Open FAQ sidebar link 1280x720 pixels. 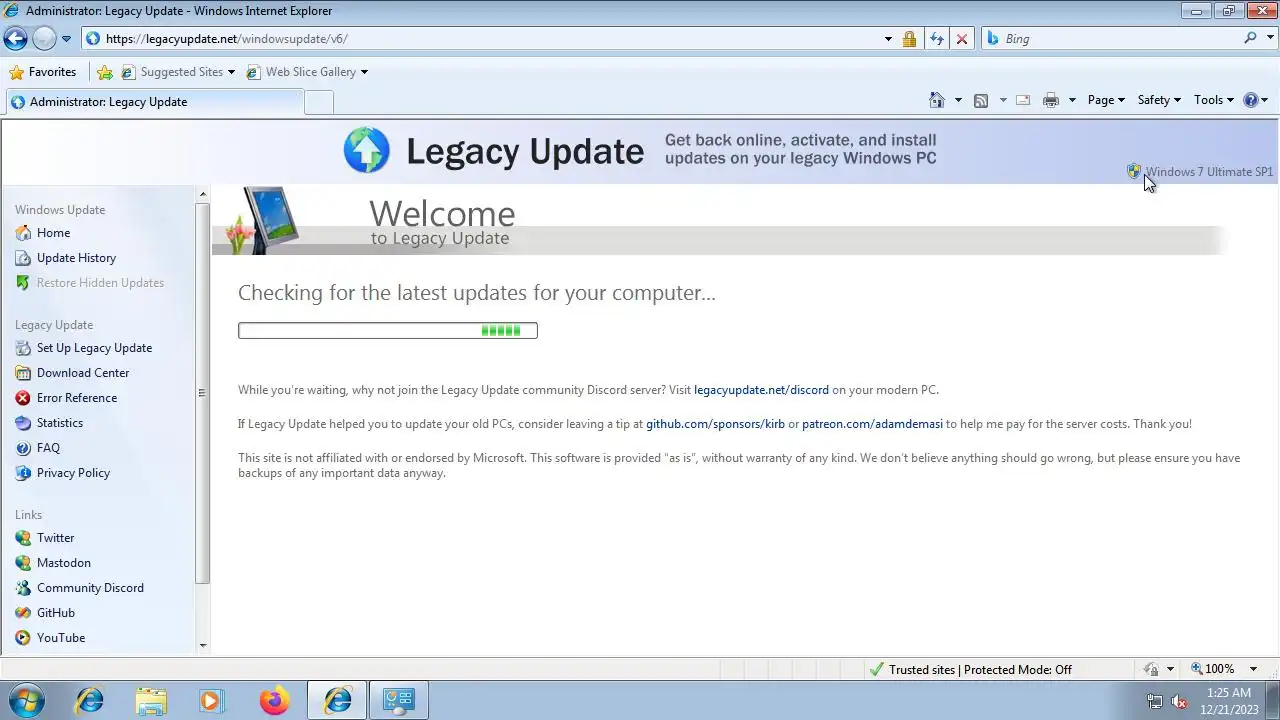click(48, 448)
